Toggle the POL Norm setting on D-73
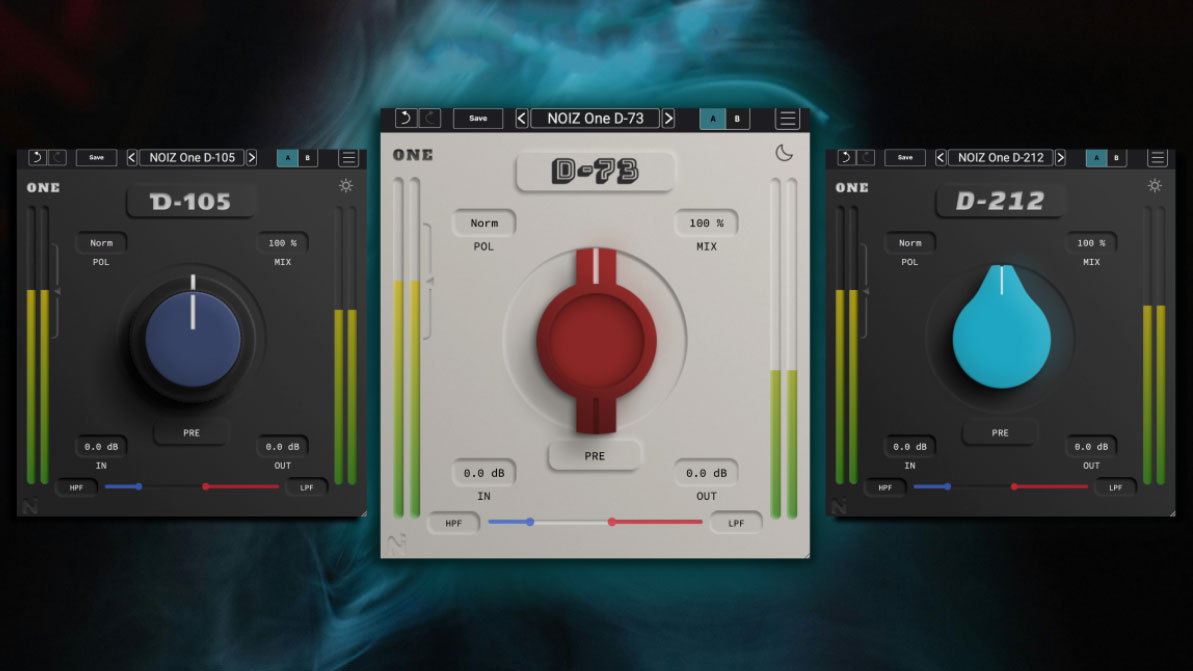The height and width of the screenshot is (671, 1193). (484, 222)
